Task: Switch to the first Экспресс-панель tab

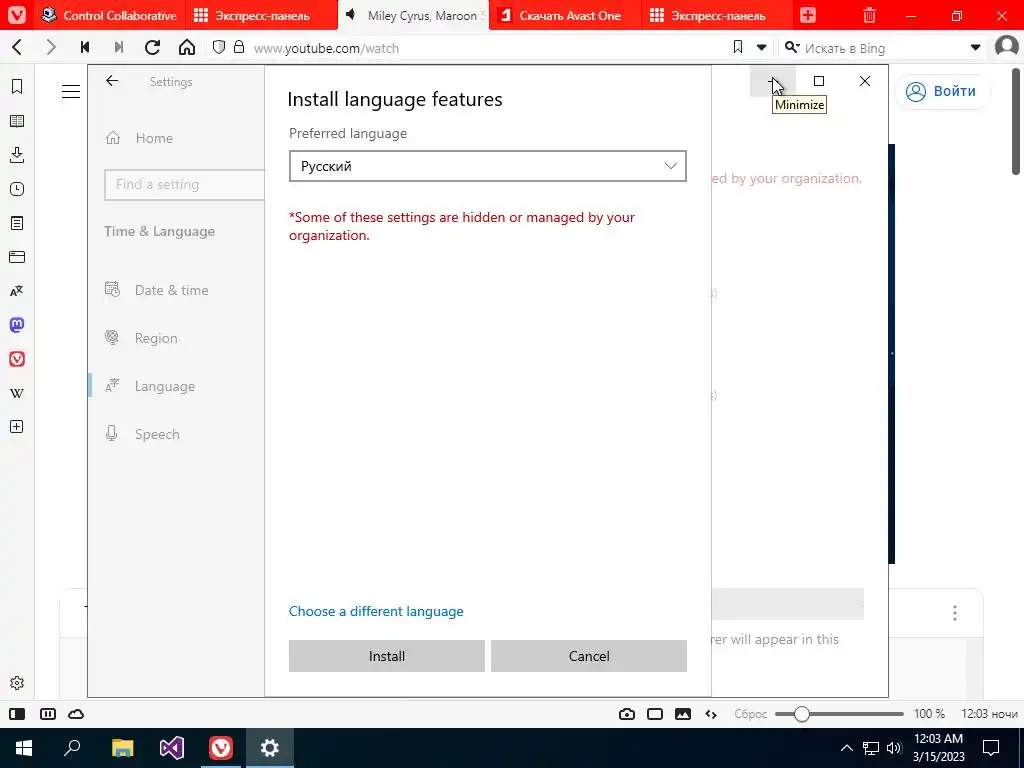Action: point(261,15)
